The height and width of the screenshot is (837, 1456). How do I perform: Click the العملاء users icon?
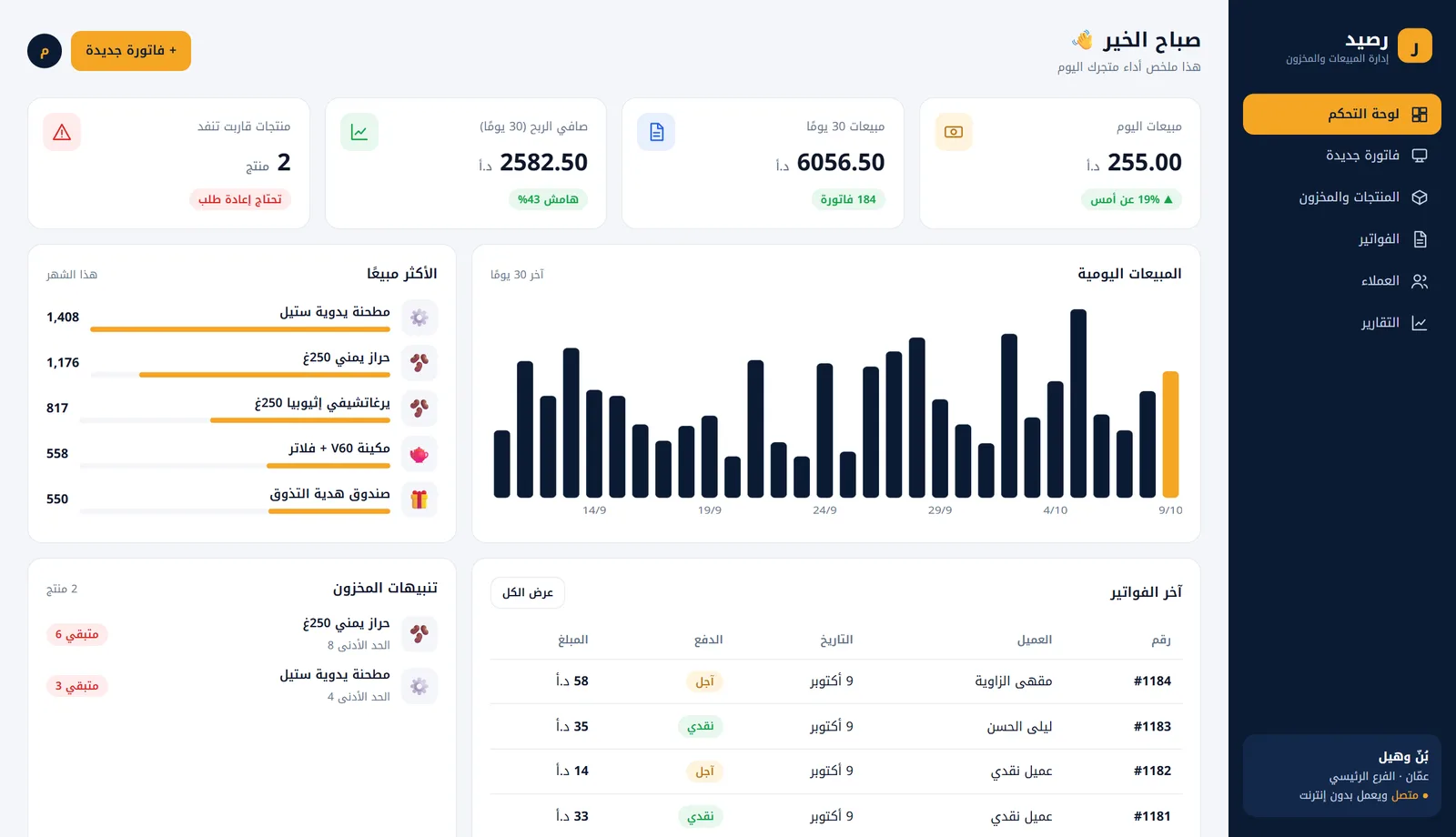(x=1420, y=281)
